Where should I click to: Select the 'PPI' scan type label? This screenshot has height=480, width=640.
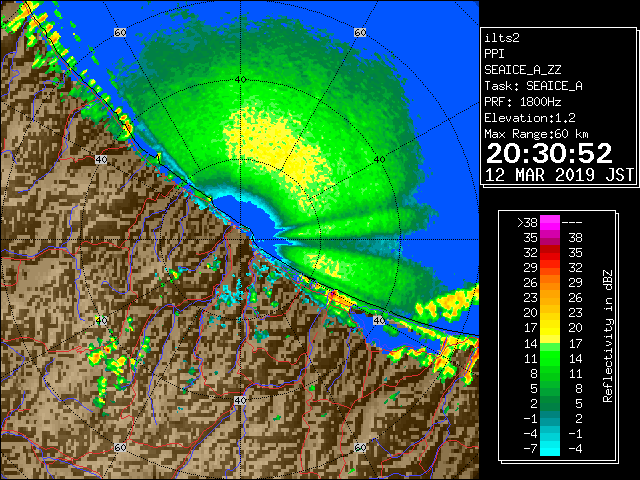pyautogui.click(x=494, y=54)
